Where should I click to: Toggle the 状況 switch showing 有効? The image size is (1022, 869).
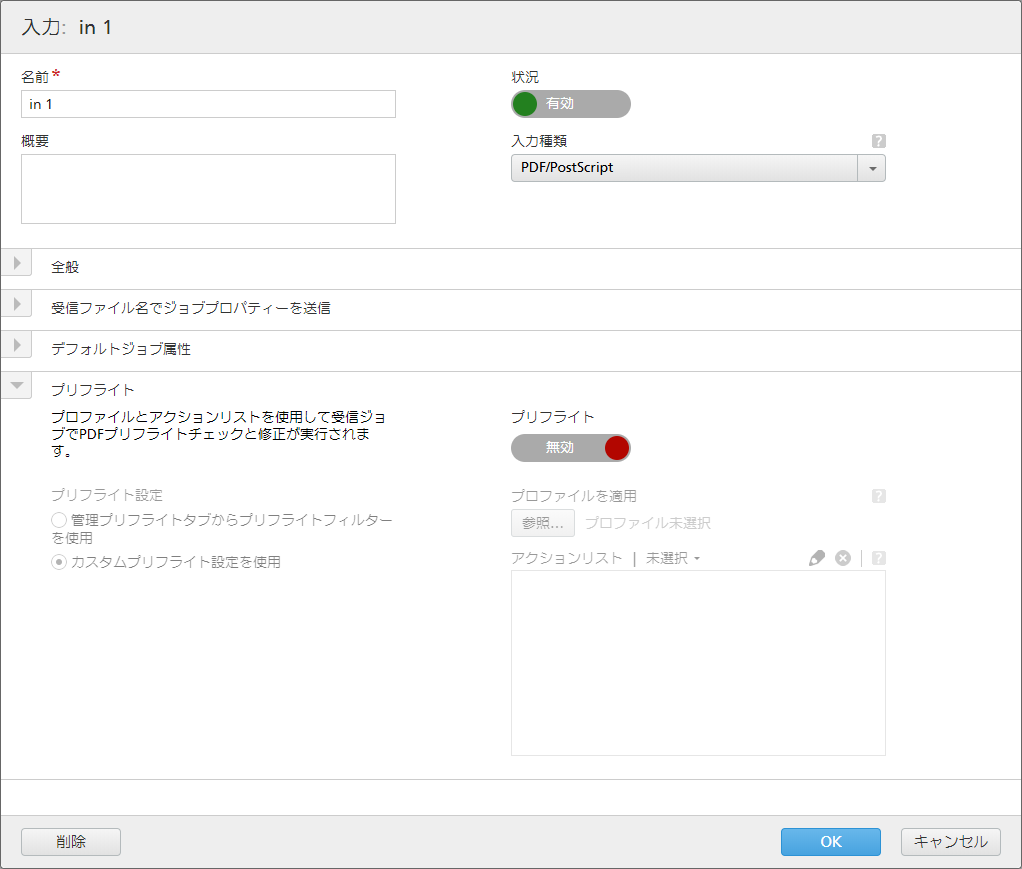click(x=570, y=104)
